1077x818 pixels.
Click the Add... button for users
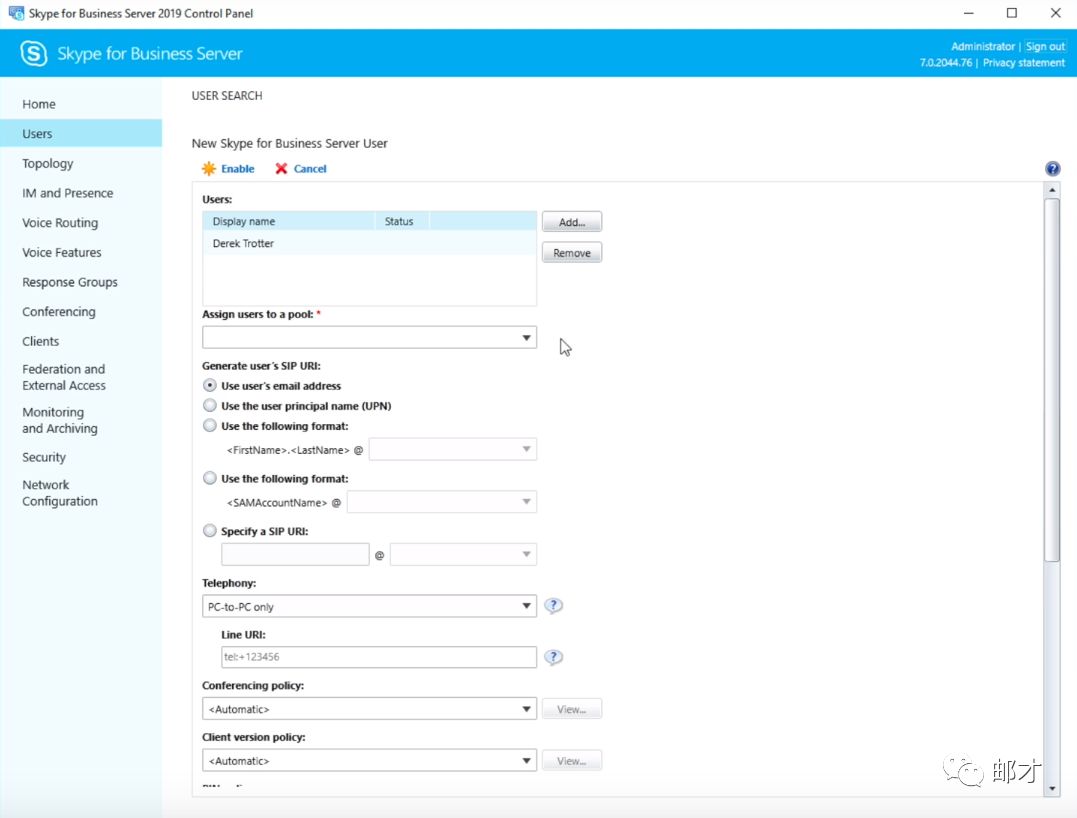tap(571, 222)
